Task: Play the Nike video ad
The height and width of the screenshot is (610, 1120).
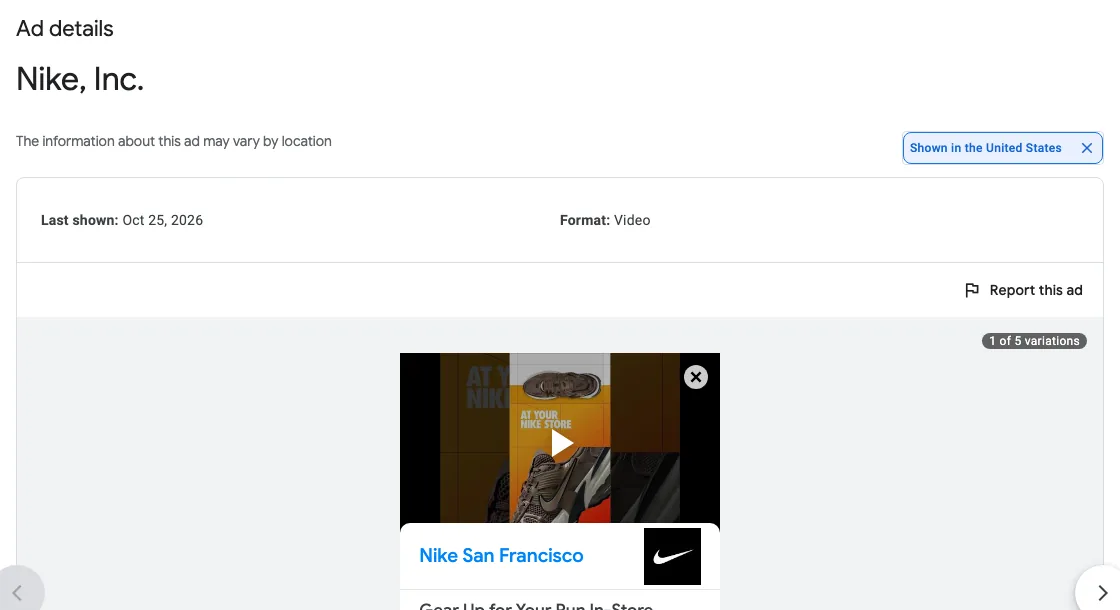Action: pos(561,444)
